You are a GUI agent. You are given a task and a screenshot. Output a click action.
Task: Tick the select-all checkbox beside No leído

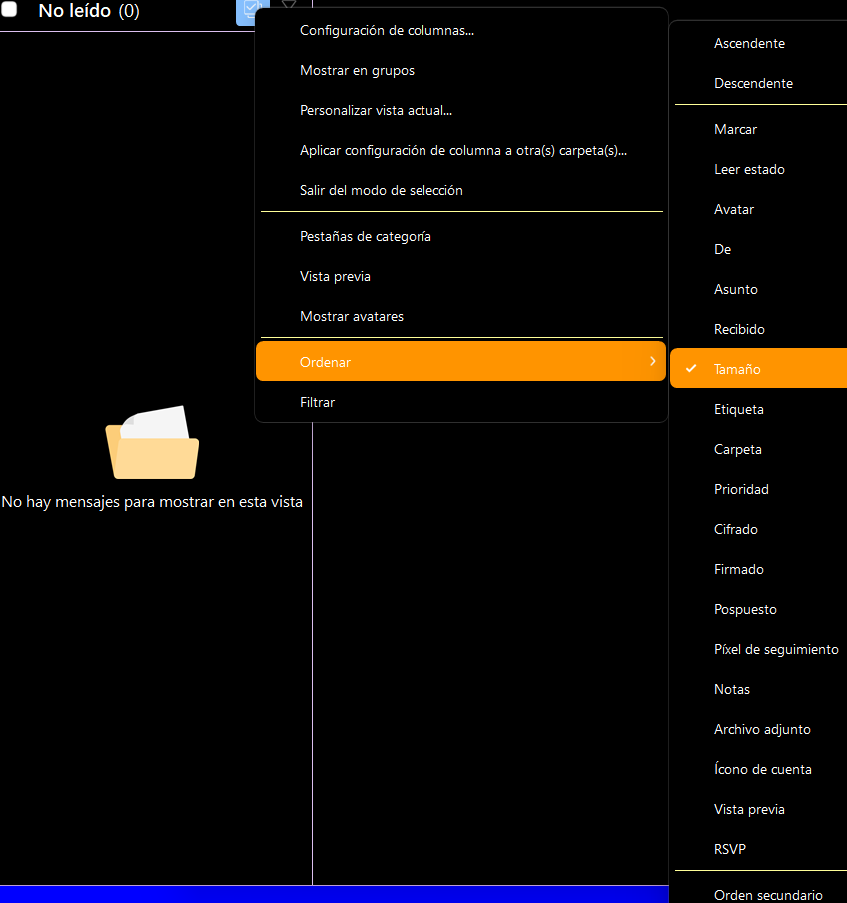(9, 10)
